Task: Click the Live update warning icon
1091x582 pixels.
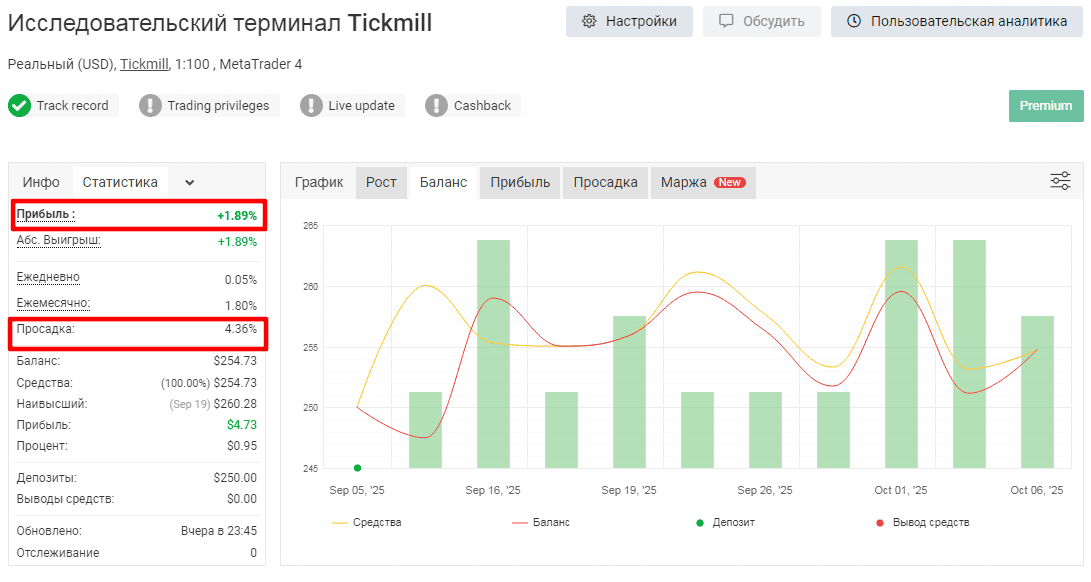Action: click(311, 106)
